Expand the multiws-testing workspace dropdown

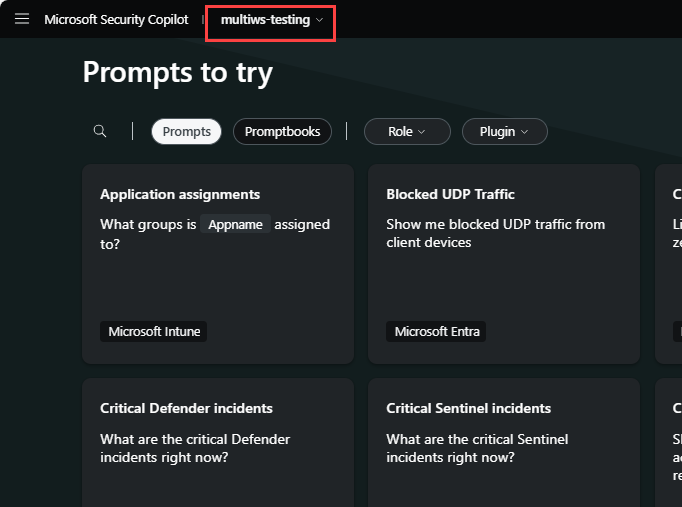[x=271, y=20]
